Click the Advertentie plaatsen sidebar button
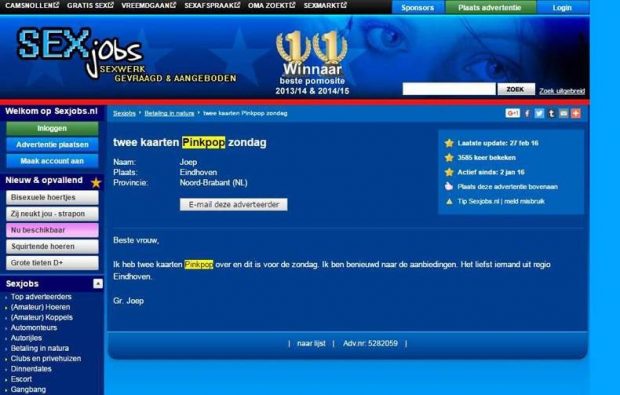620x395 pixels. pos(52,145)
